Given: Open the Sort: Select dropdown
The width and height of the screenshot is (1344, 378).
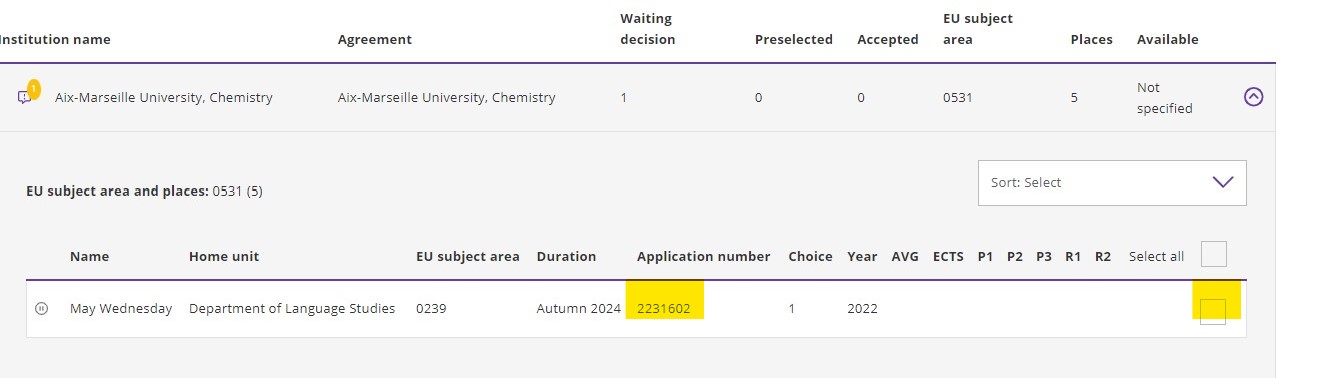Looking at the screenshot, I should [1112, 183].
